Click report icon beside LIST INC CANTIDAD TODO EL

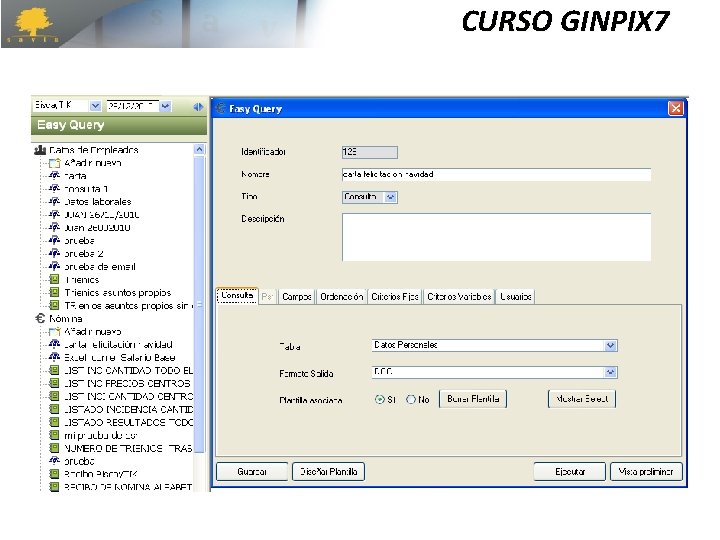pos(54,370)
